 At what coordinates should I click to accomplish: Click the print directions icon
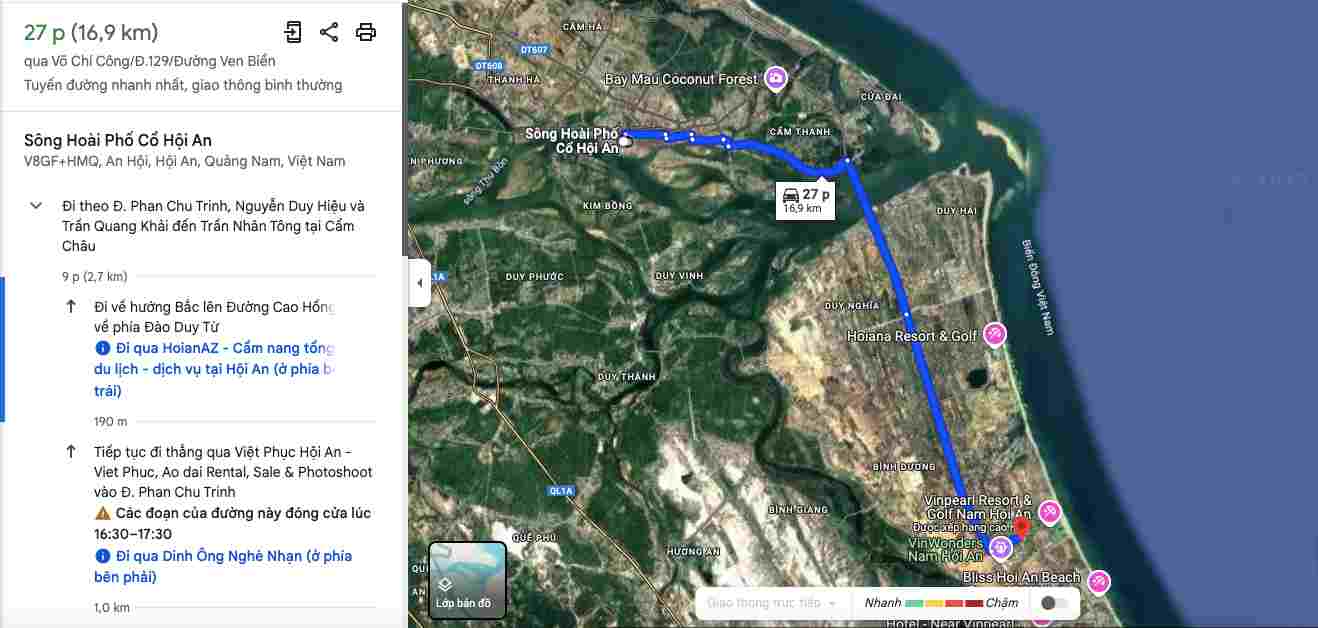pos(366,32)
